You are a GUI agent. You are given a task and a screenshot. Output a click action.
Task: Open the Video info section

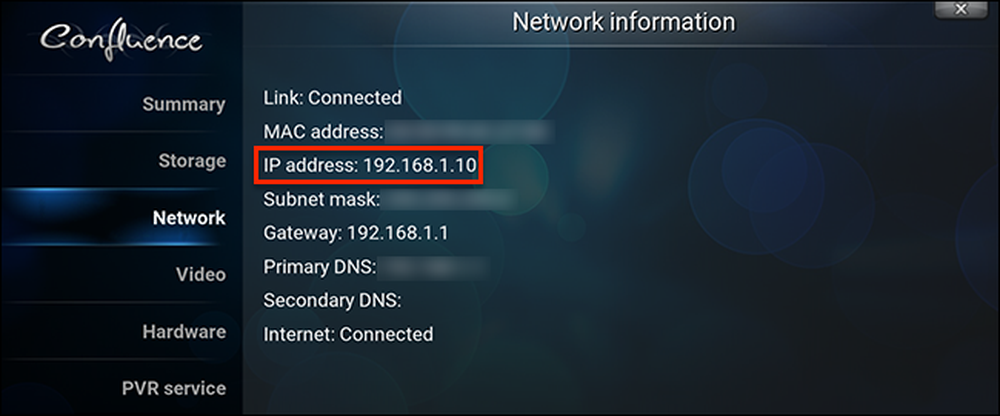[201, 275]
